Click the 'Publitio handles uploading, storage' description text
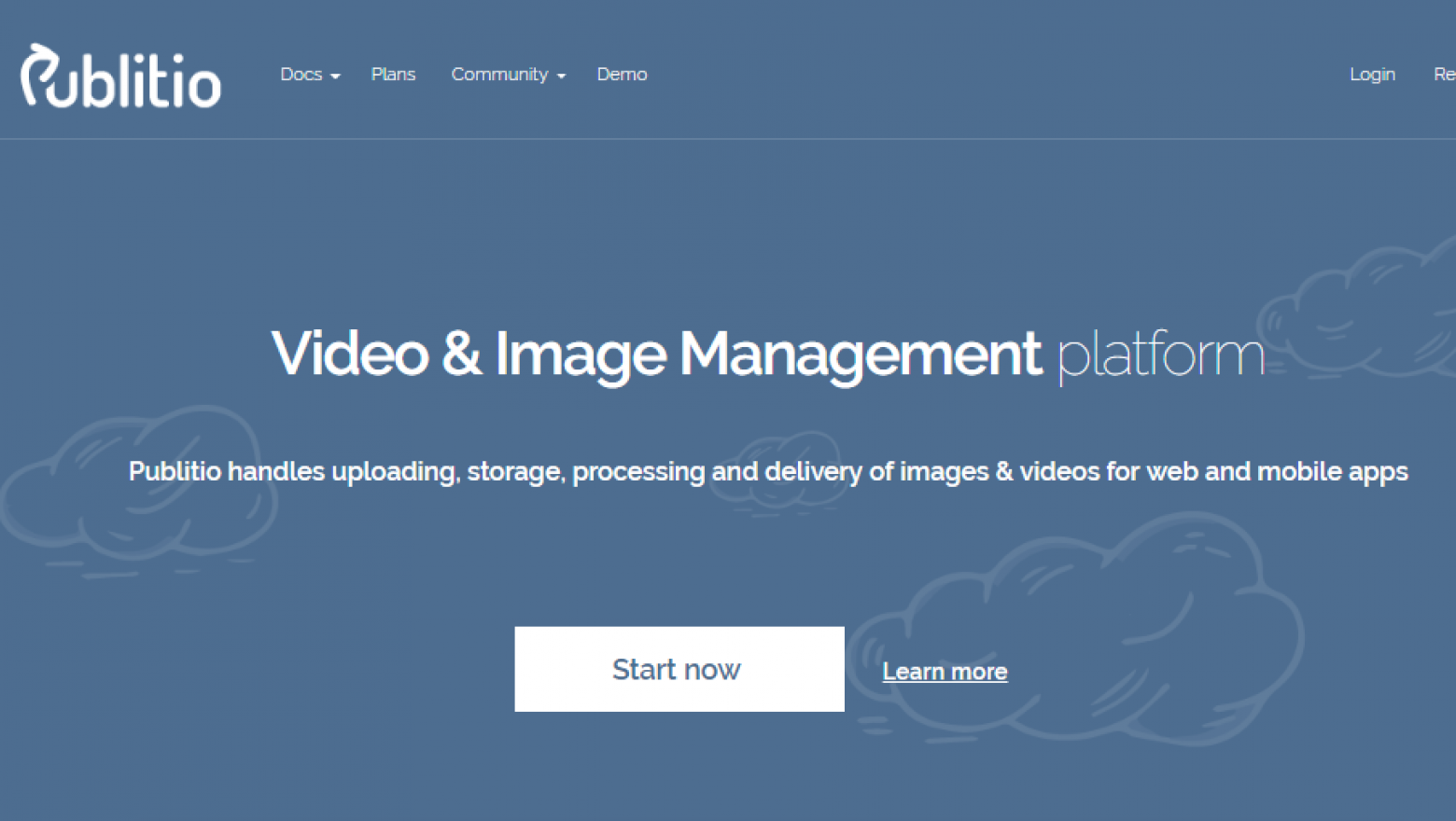 768,471
